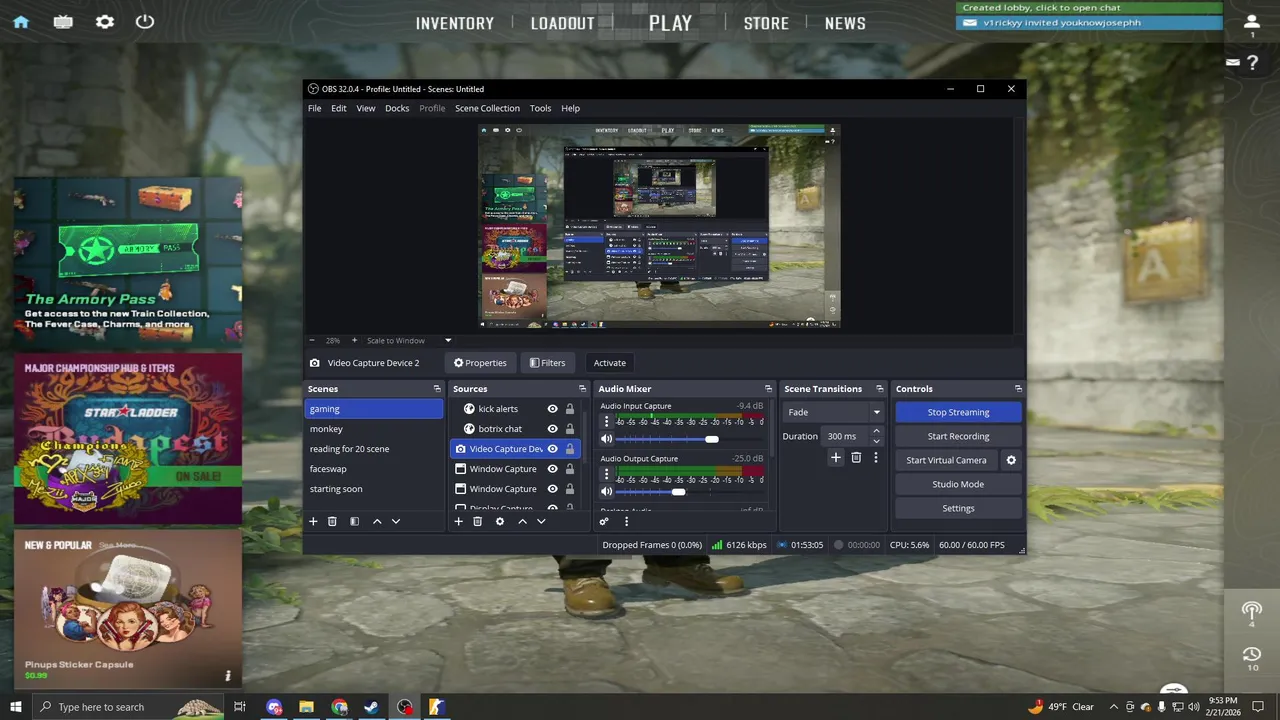Viewport: 1280px width, 720px height.
Task: Click Stop Streaming button
Action: click(958, 412)
